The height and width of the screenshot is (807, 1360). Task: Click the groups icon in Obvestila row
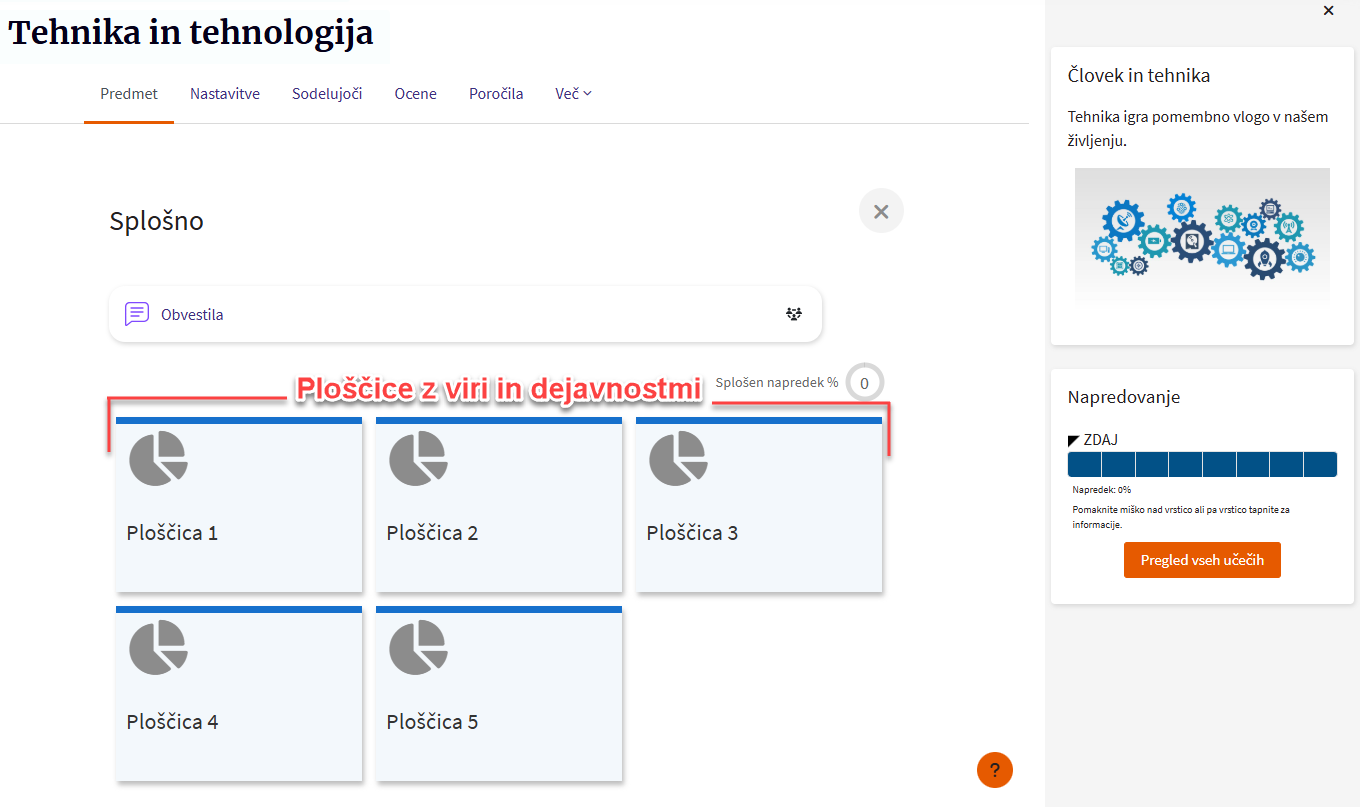794,314
